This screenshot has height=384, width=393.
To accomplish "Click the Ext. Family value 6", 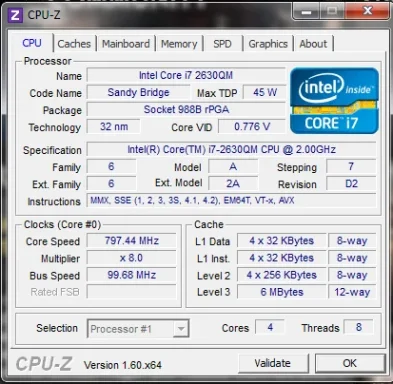I will tap(111, 183).
